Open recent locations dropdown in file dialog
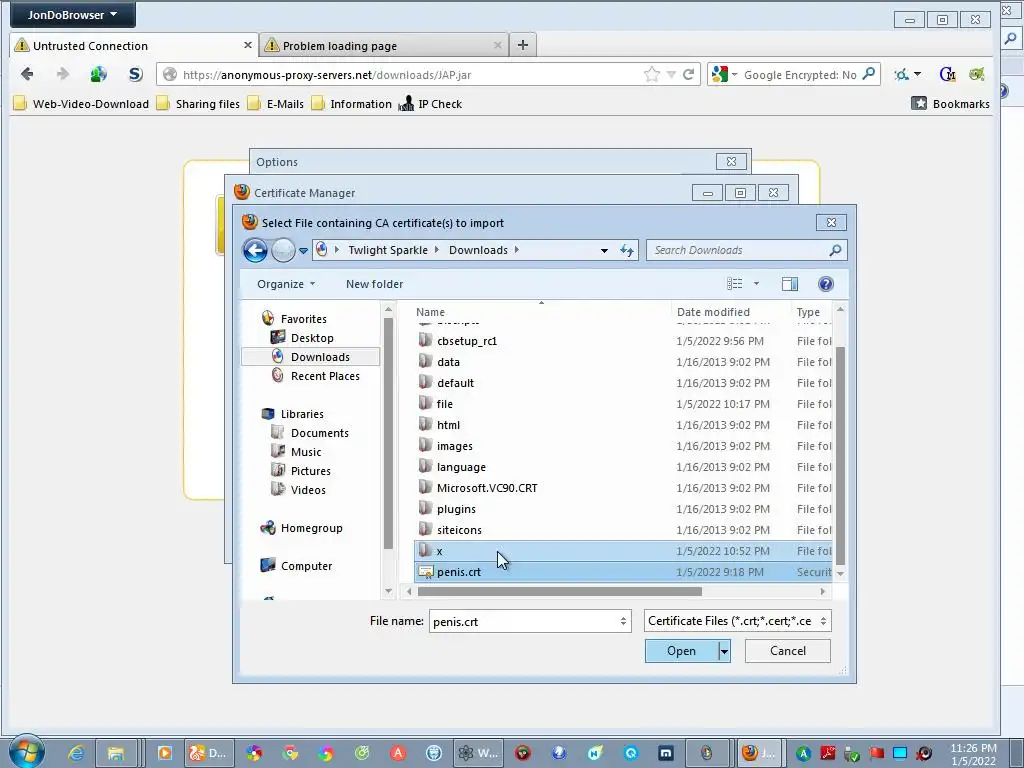This screenshot has width=1024, height=768. [303, 251]
